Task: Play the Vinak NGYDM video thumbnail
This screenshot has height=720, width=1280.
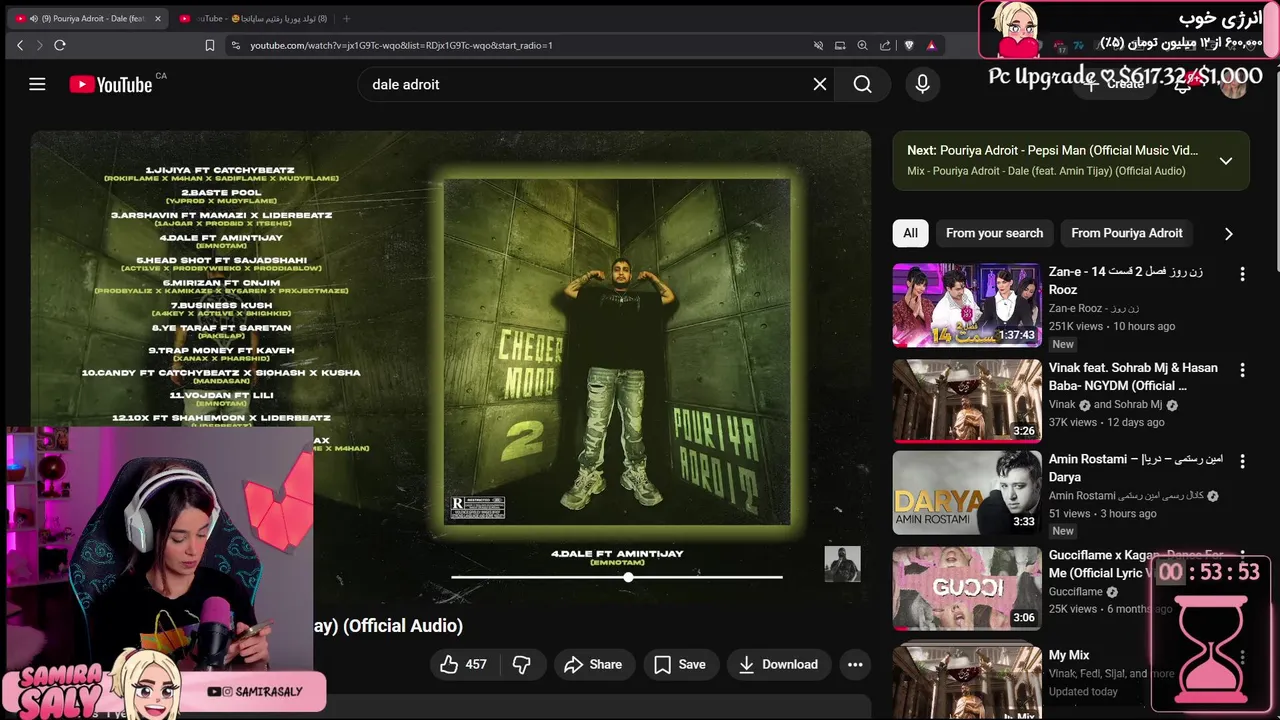Action: click(966, 401)
